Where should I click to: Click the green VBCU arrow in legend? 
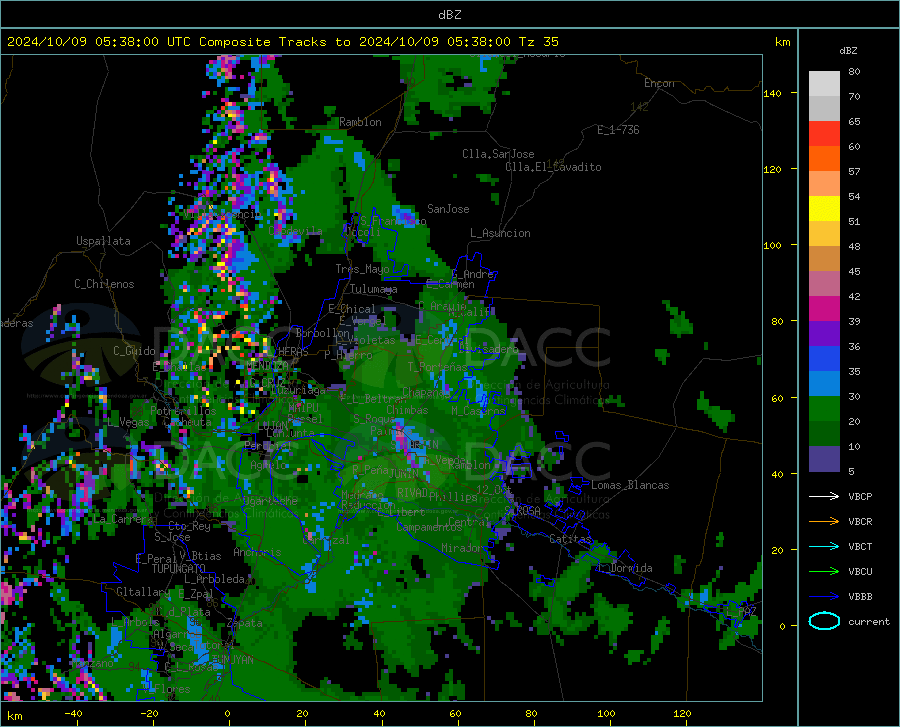(x=824, y=572)
